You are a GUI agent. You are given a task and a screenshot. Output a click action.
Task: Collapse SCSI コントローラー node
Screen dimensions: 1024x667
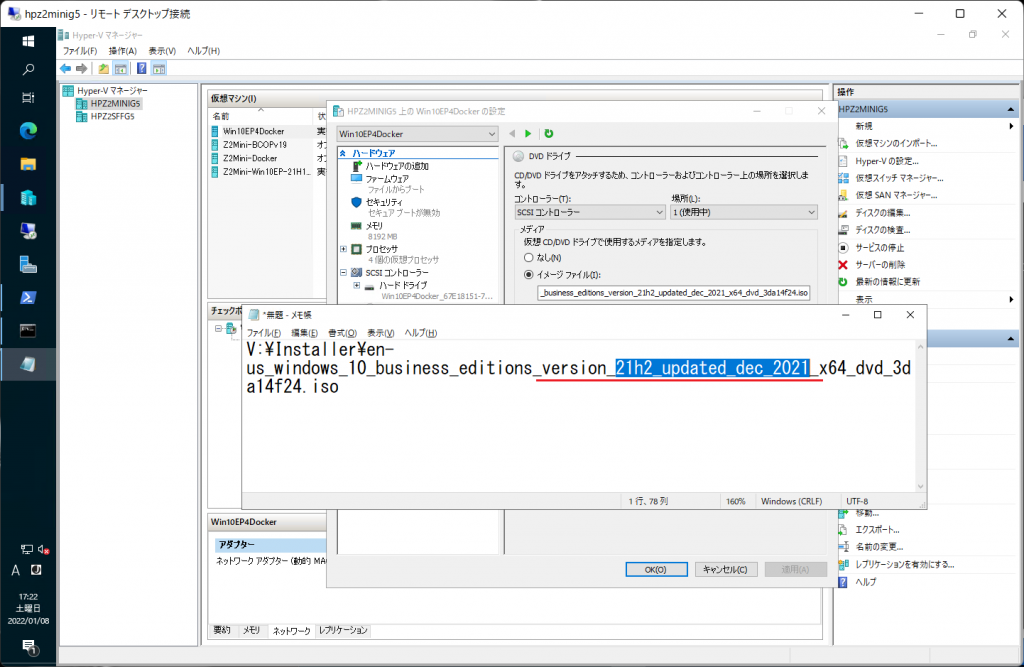[344, 272]
